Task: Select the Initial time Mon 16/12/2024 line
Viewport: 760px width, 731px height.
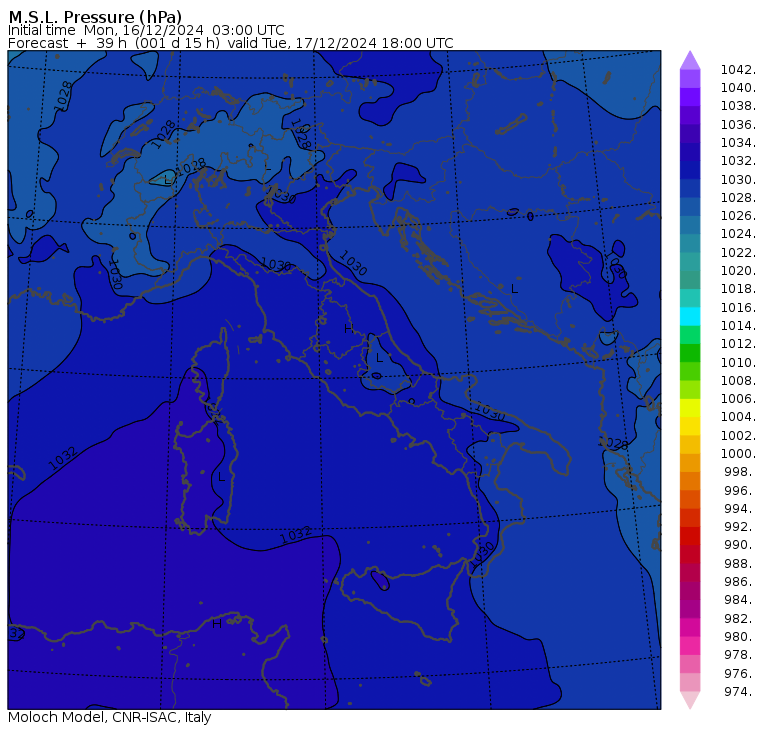Action: 146,30
